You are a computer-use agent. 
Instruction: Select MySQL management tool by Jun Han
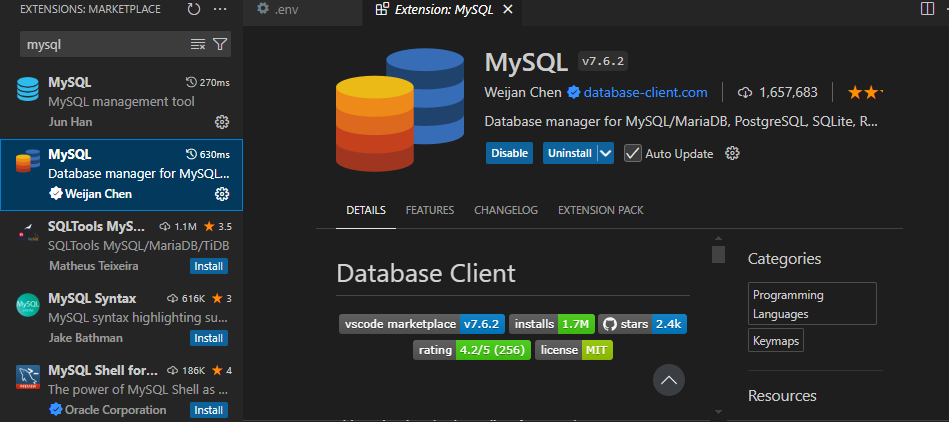(x=121, y=104)
